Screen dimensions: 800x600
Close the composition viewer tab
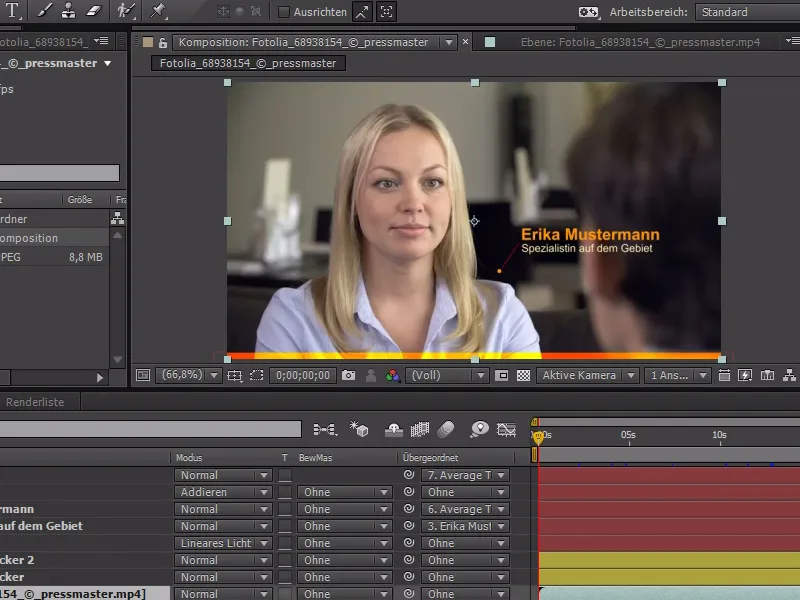click(x=465, y=42)
